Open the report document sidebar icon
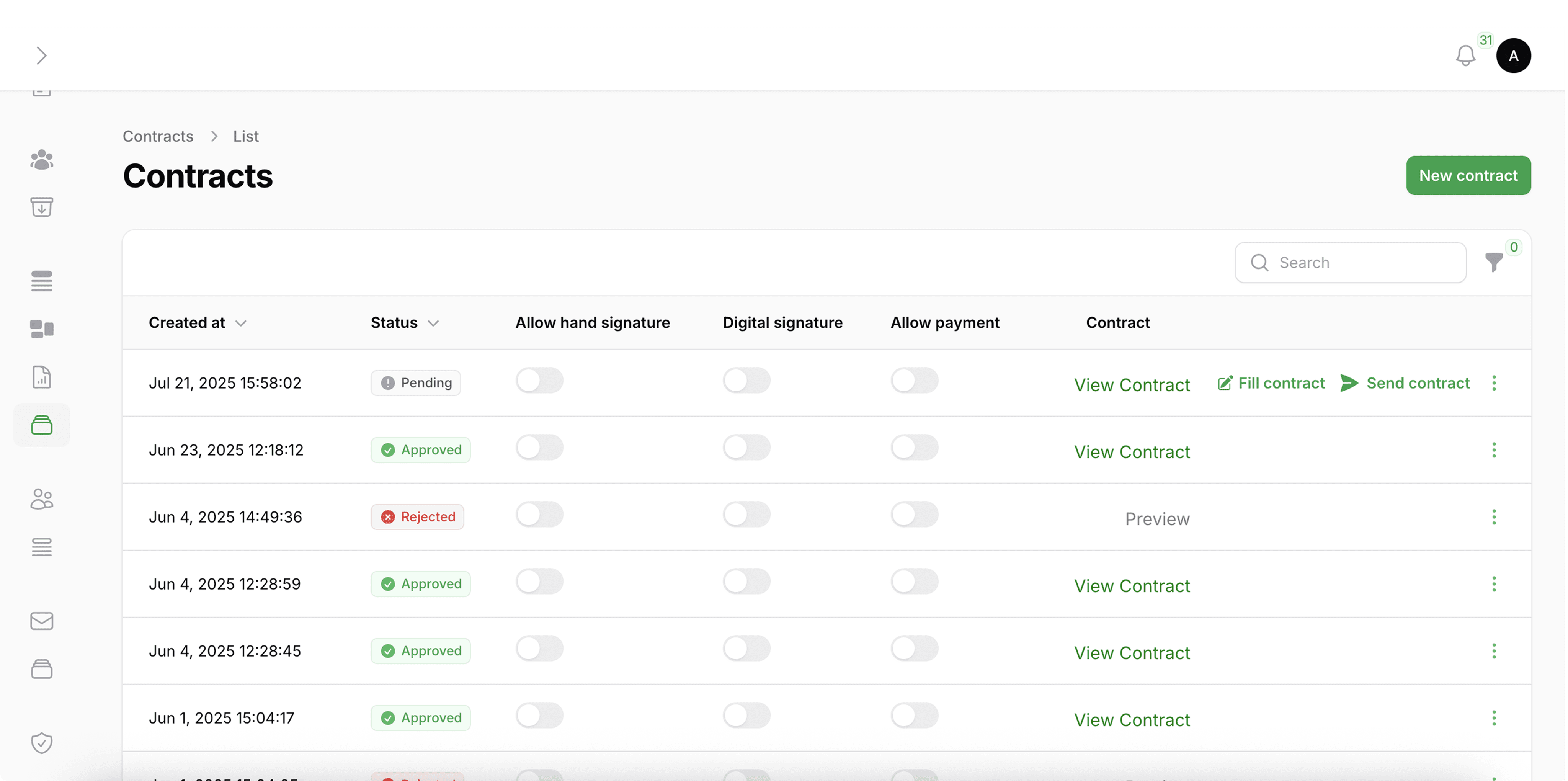 [x=41, y=377]
